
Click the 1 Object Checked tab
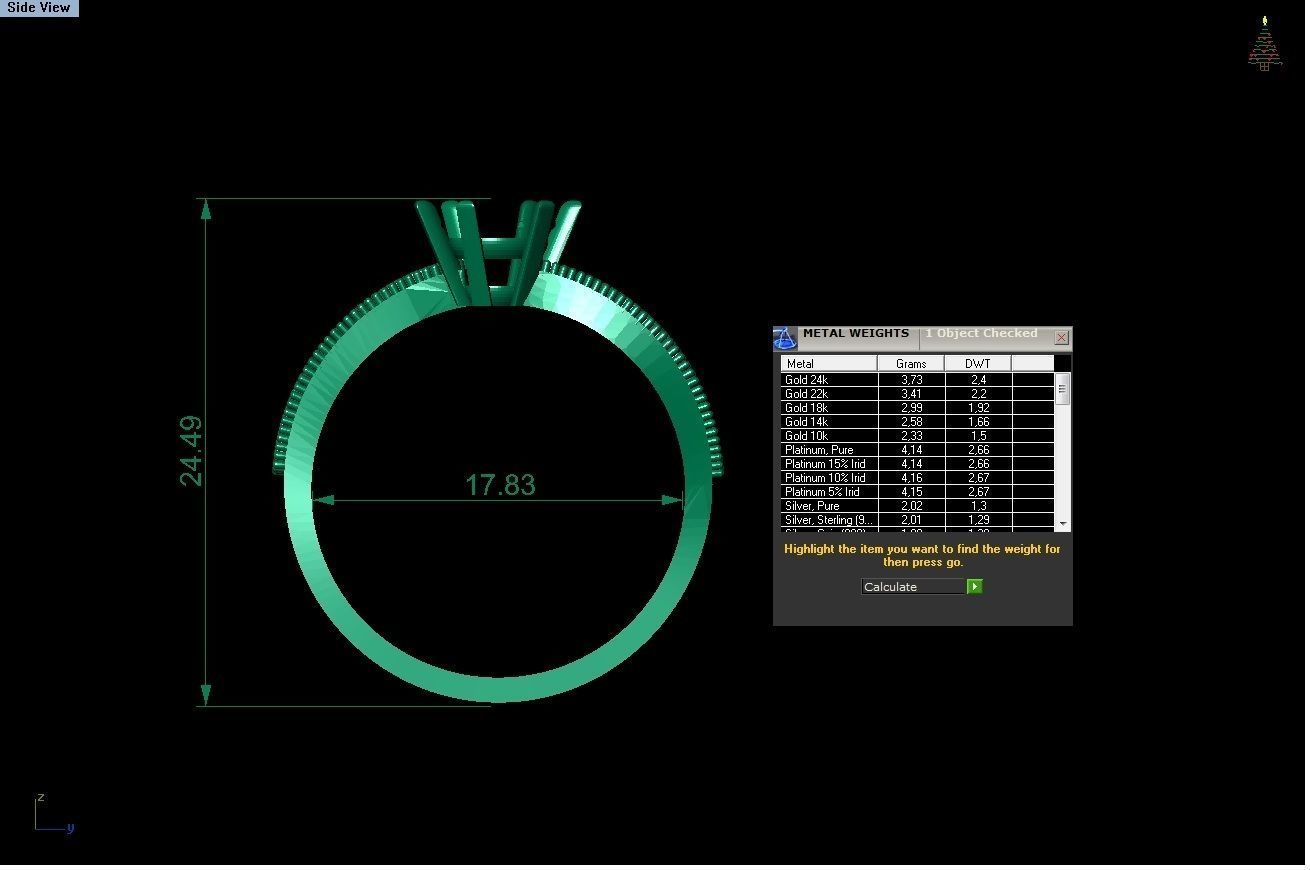[x=982, y=334]
